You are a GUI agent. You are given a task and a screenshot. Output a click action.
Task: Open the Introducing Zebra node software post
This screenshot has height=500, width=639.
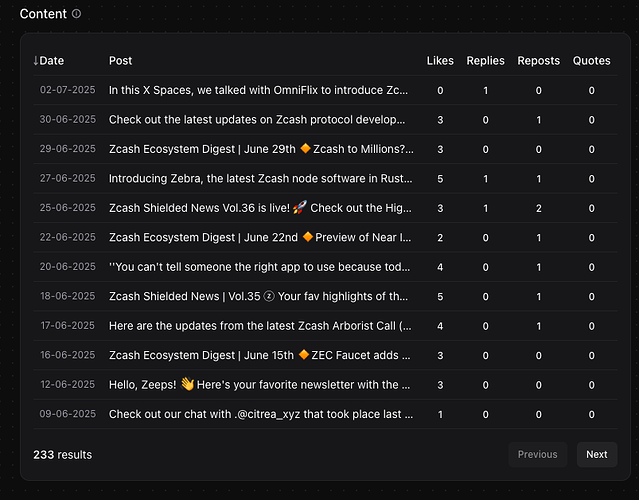[258, 179]
